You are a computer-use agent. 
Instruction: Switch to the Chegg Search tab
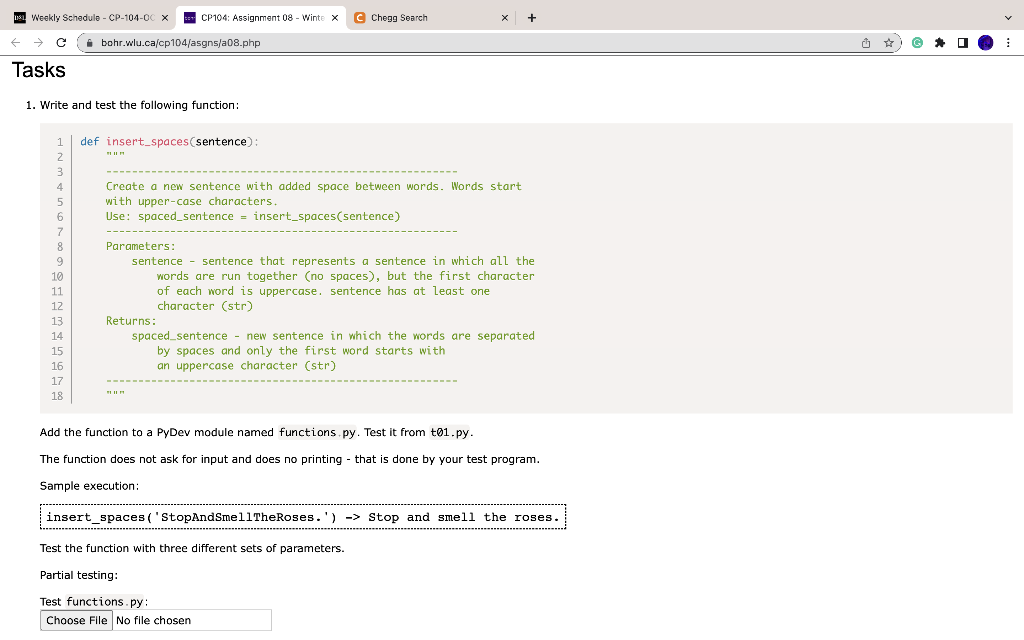tap(420, 17)
